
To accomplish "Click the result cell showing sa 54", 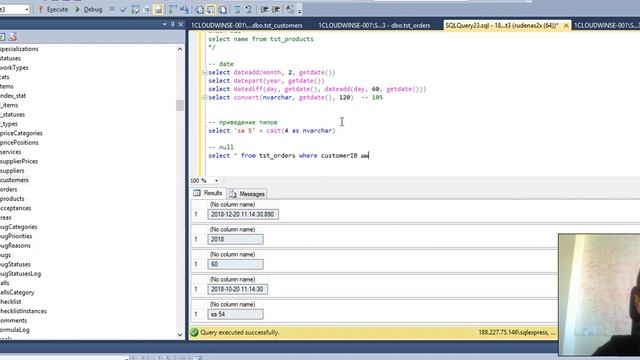I will [x=236, y=314].
